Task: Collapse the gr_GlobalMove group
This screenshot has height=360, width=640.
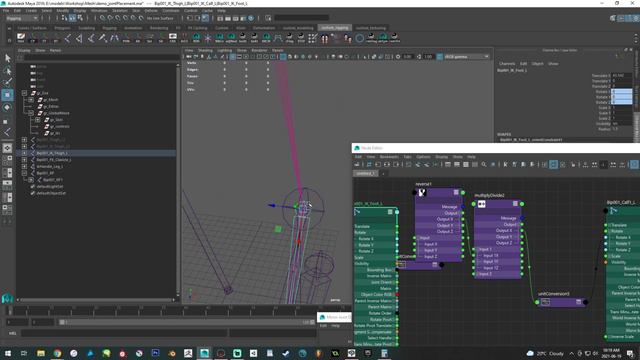Action: click(x=31, y=113)
